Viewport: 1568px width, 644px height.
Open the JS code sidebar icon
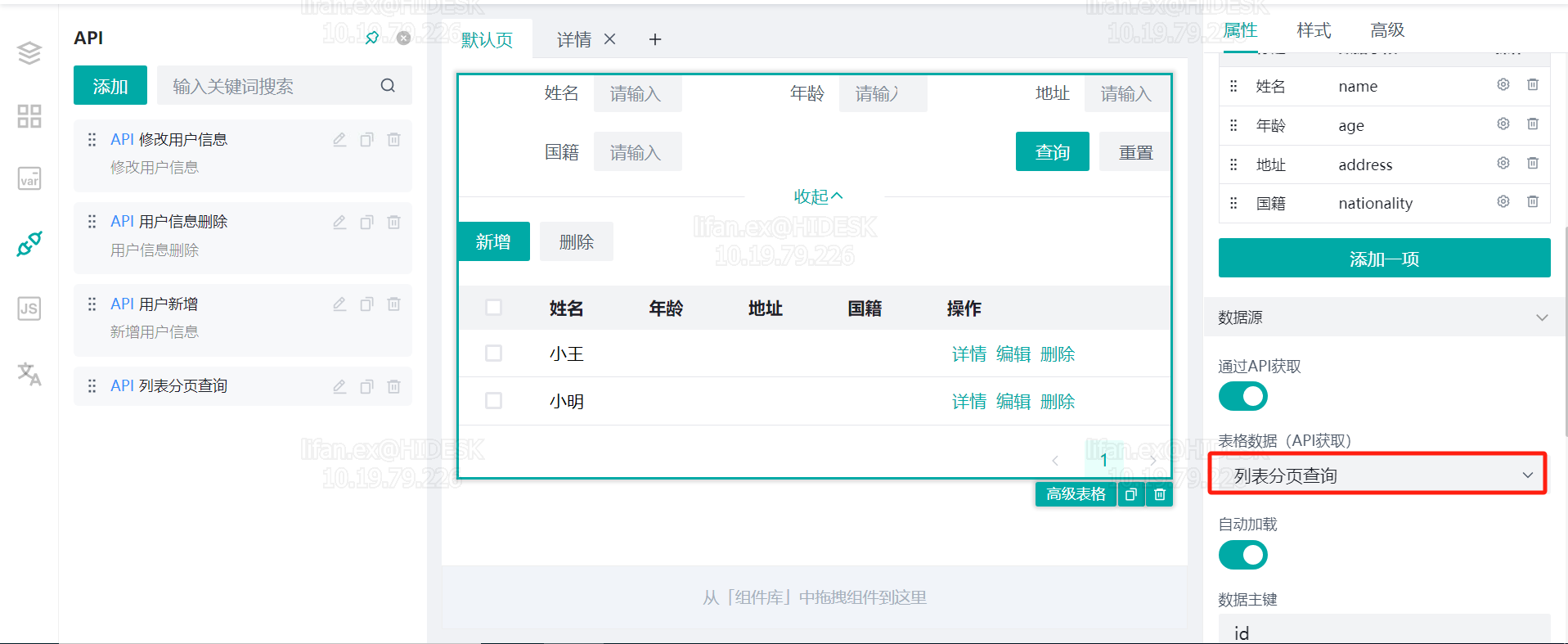pyautogui.click(x=29, y=308)
